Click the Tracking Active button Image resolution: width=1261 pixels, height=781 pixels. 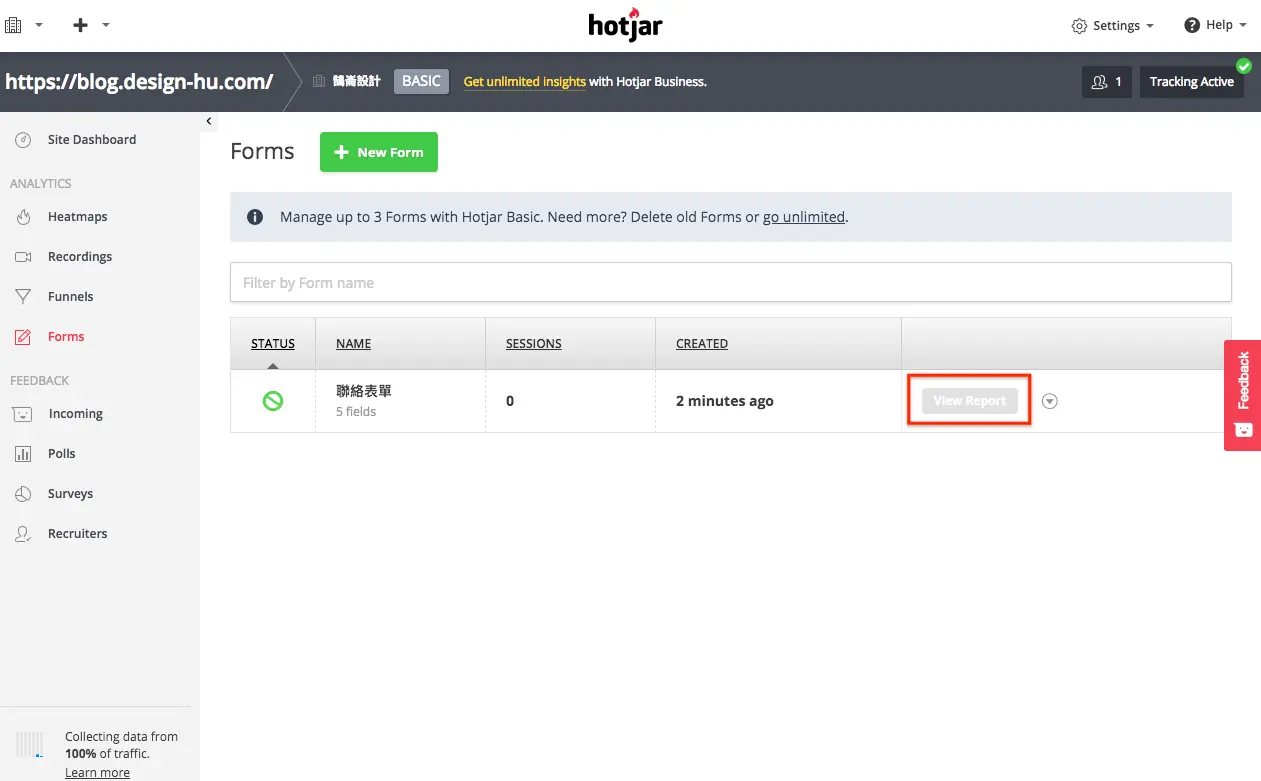click(1192, 82)
